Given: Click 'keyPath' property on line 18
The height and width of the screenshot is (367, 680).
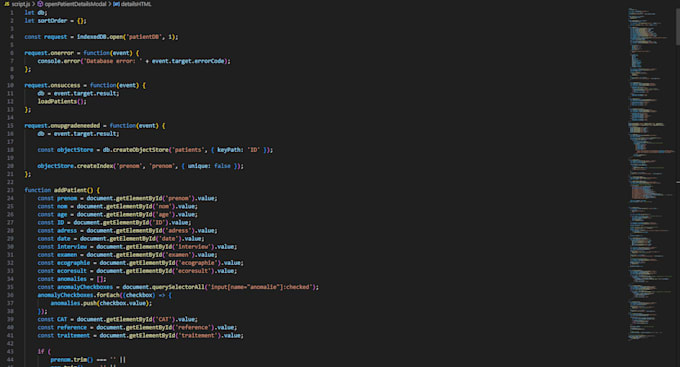Looking at the screenshot, I should 229,150.
